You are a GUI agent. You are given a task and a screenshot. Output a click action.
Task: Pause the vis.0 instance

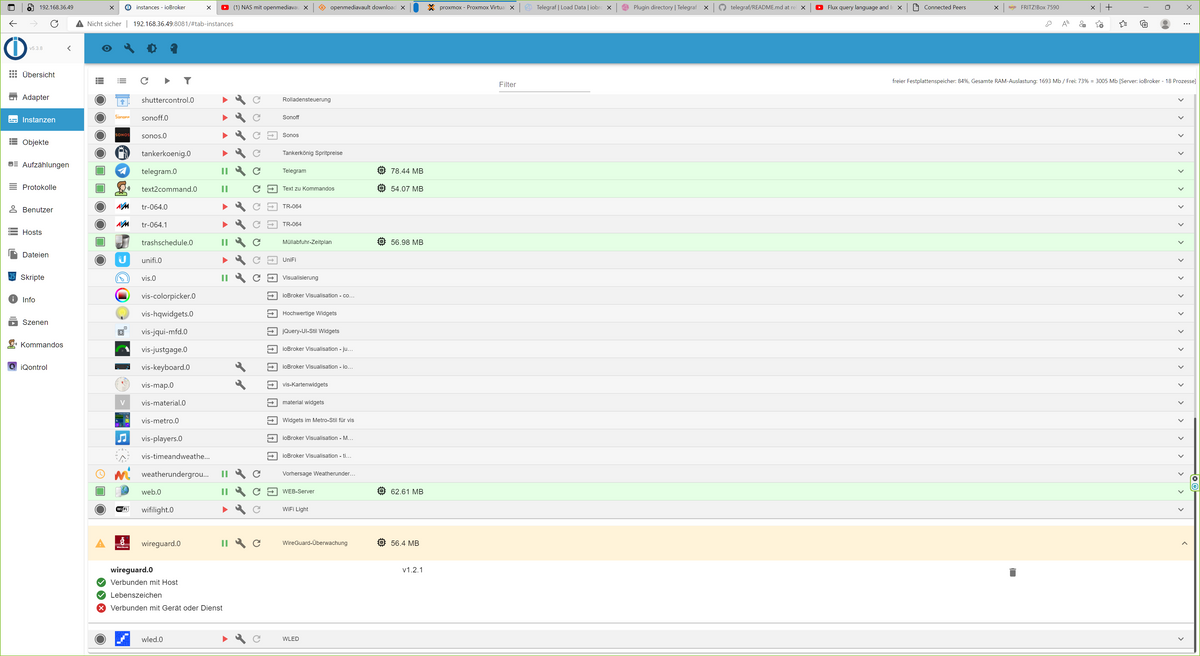tap(225, 278)
